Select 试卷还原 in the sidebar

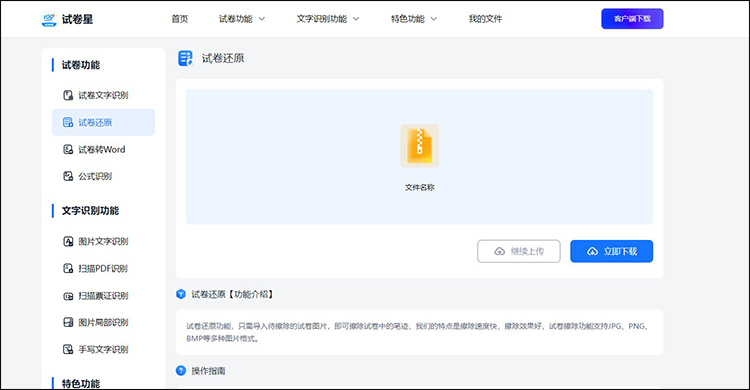pos(103,123)
